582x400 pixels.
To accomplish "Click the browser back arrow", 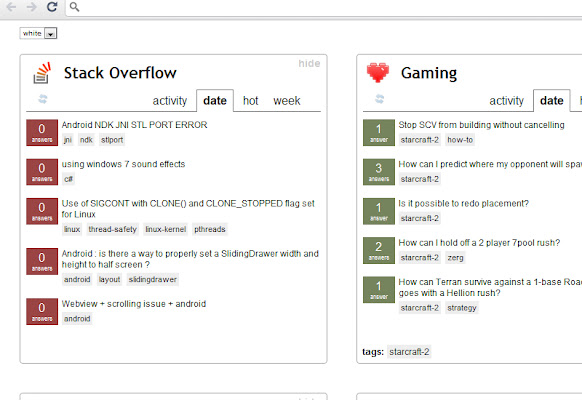I will (x=11, y=7).
